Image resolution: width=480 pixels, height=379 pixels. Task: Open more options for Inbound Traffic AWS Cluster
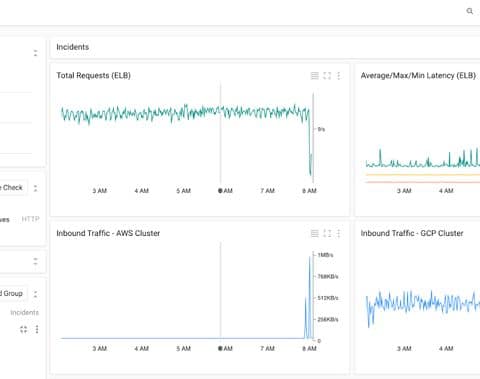pyautogui.click(x=339, y=233)
